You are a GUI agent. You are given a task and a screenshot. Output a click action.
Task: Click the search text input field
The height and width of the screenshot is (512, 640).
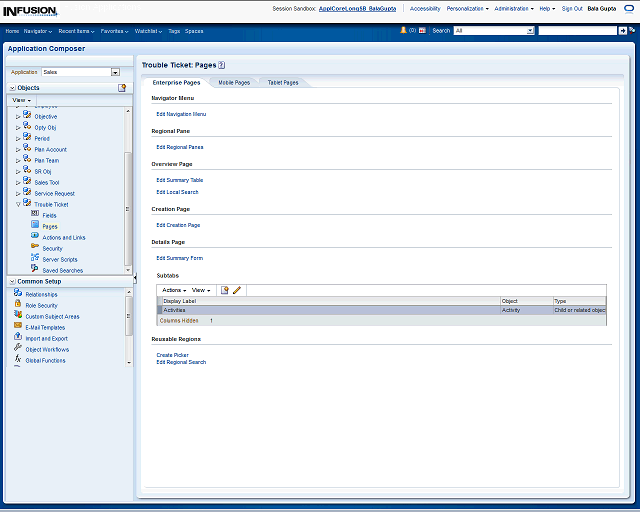coord(576,31)
